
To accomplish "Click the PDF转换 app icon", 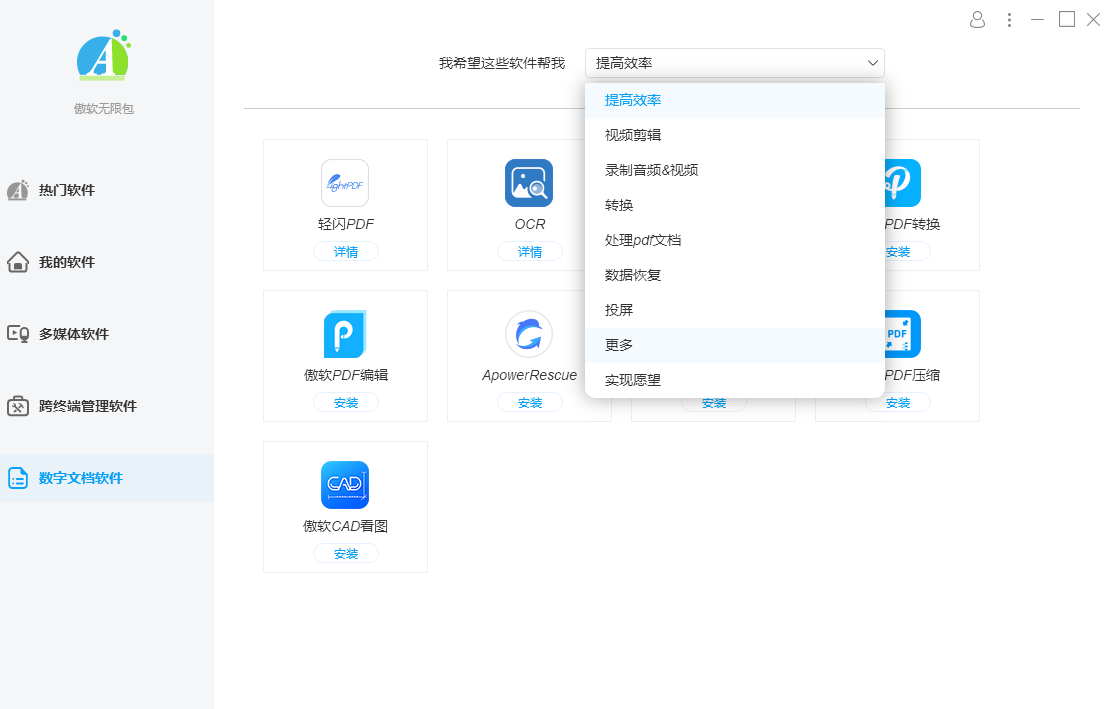I will [x=897, y=183].
